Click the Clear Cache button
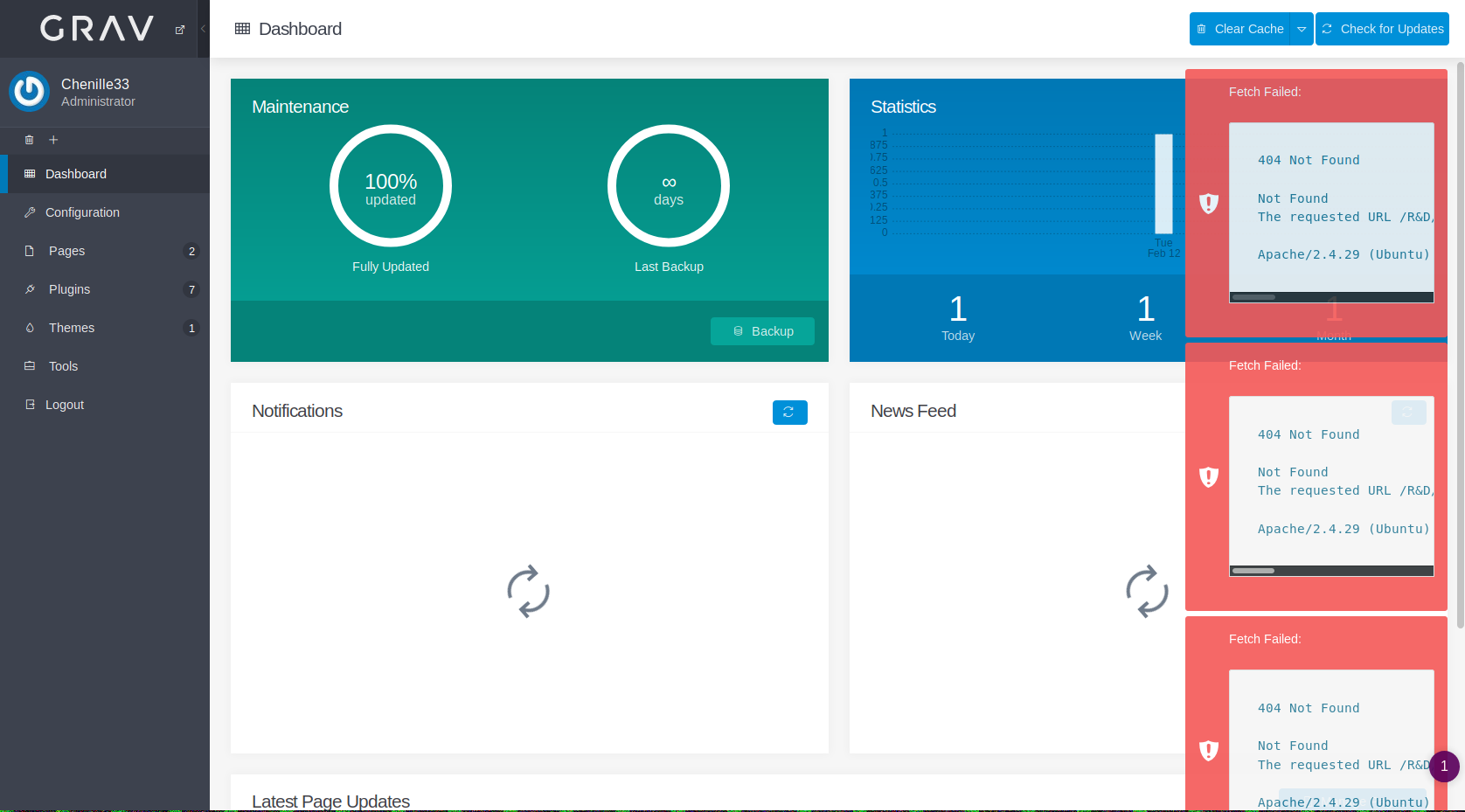1465x812 pixels. point(1239,29)
